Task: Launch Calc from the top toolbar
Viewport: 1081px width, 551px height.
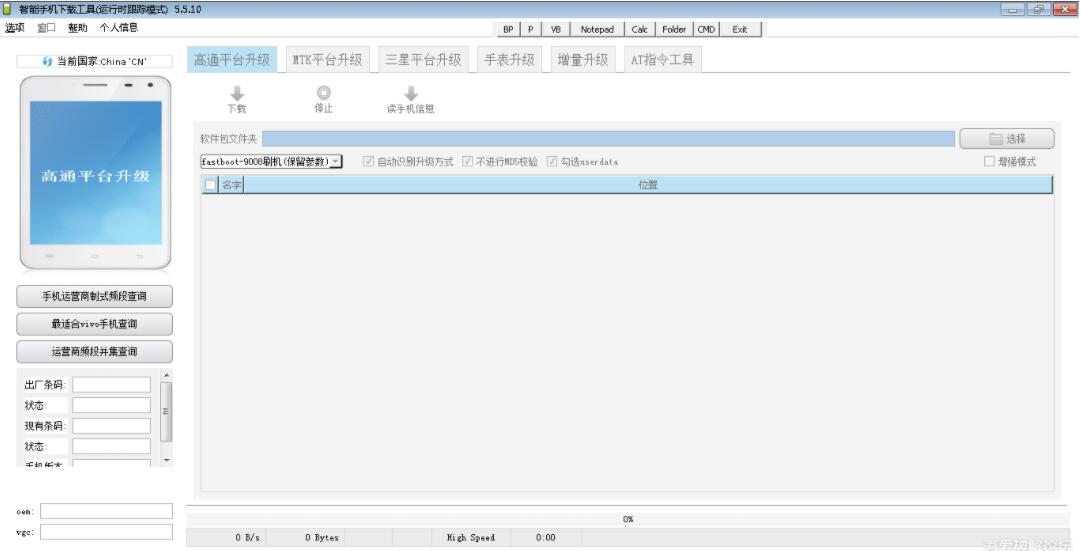Action: 639,29
